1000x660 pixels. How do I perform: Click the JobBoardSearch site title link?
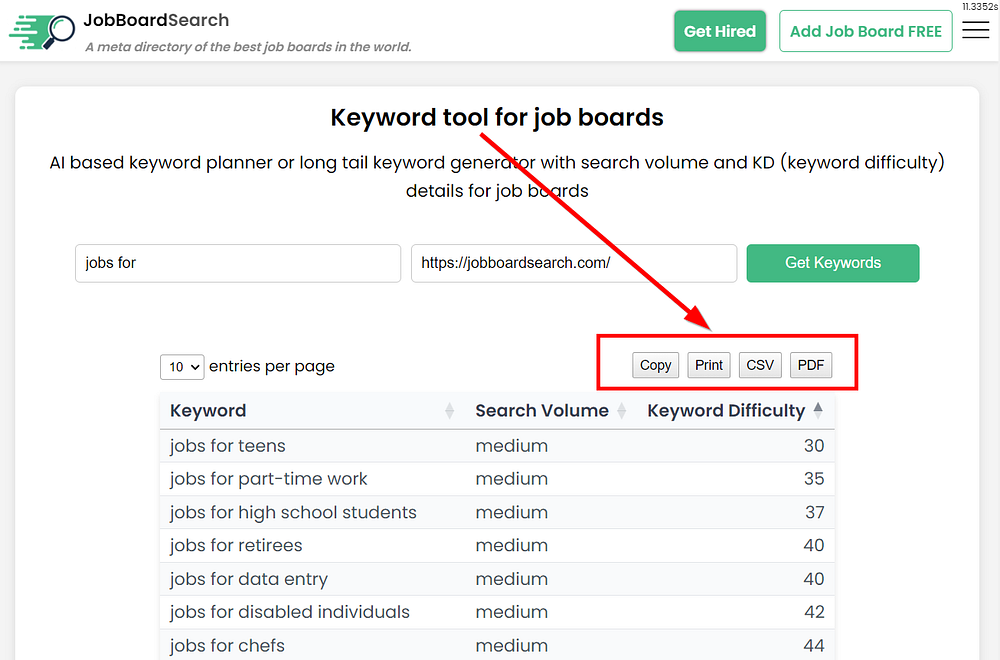tap(157, 20)
